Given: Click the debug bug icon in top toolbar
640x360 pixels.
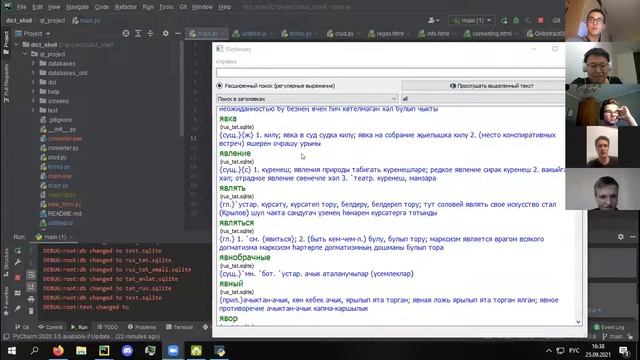Looking at the screenshot, I should (x=516, y=20).
